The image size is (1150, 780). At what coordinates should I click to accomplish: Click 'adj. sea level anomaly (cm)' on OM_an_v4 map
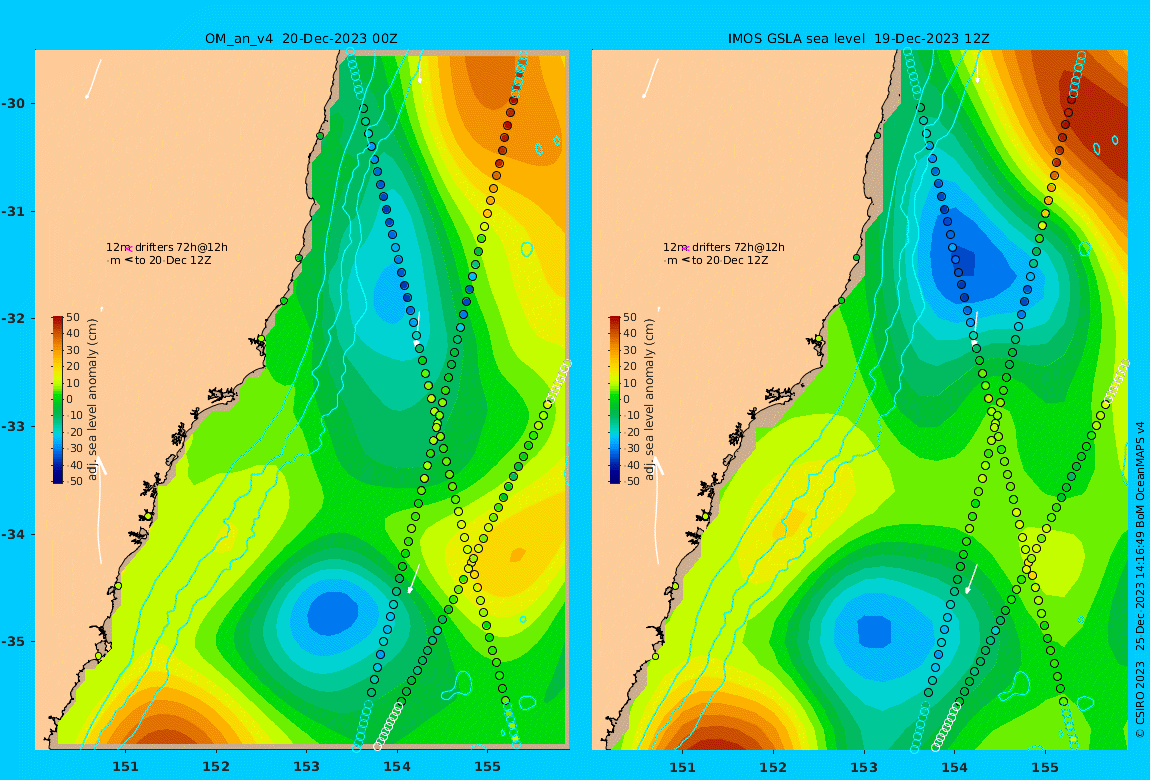pos(92,400)
